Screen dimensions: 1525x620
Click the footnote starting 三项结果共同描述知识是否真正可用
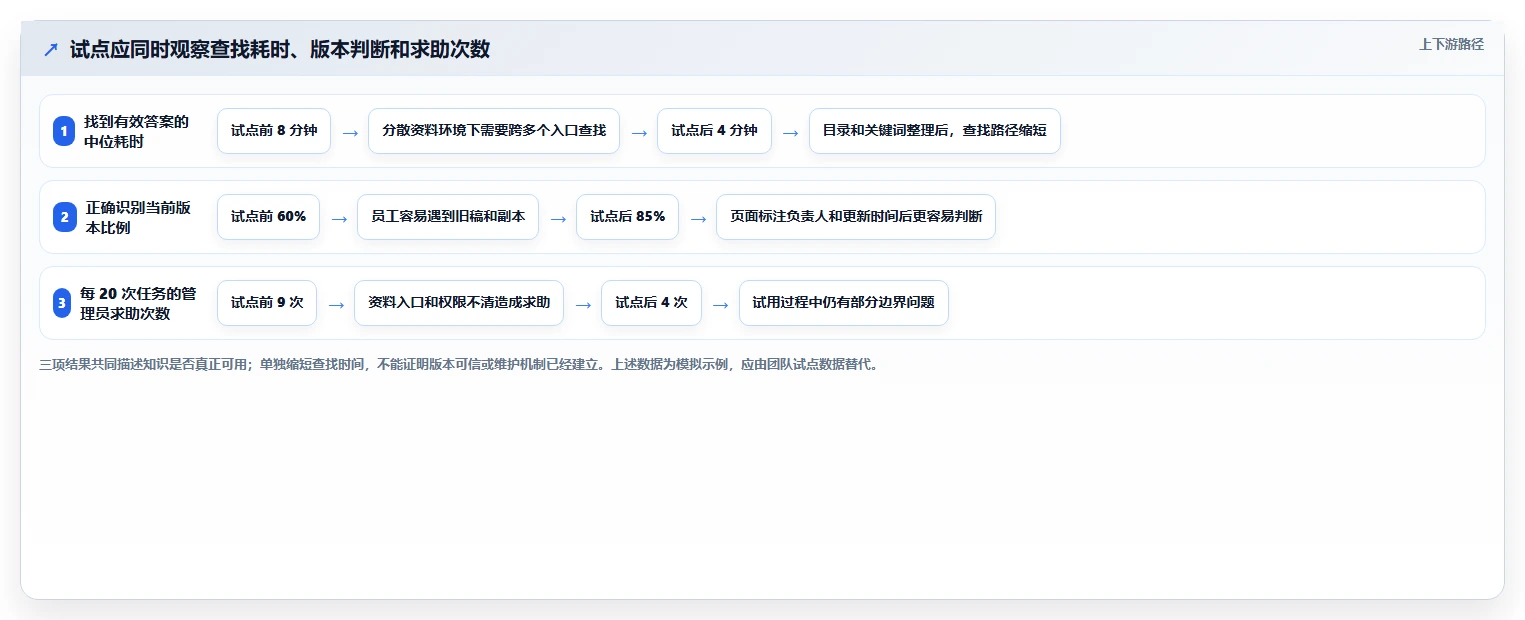pyautogui.click(x=460, y=365)
